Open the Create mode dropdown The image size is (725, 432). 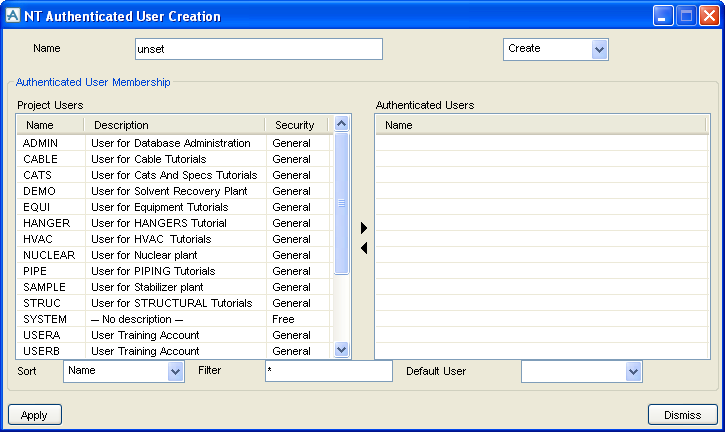point(599,49)
